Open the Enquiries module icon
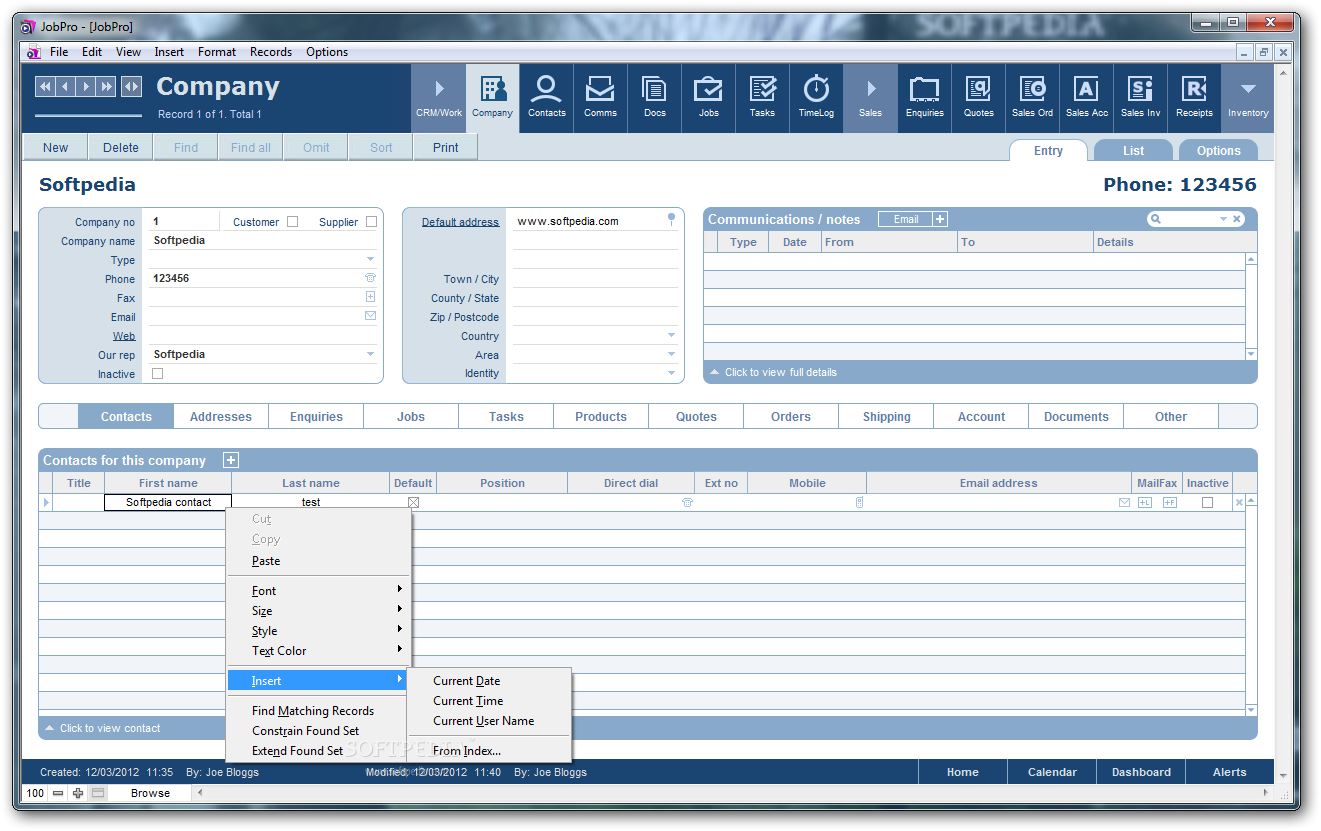The height and width of the screenshot is (831, 1321). (924, 98)
